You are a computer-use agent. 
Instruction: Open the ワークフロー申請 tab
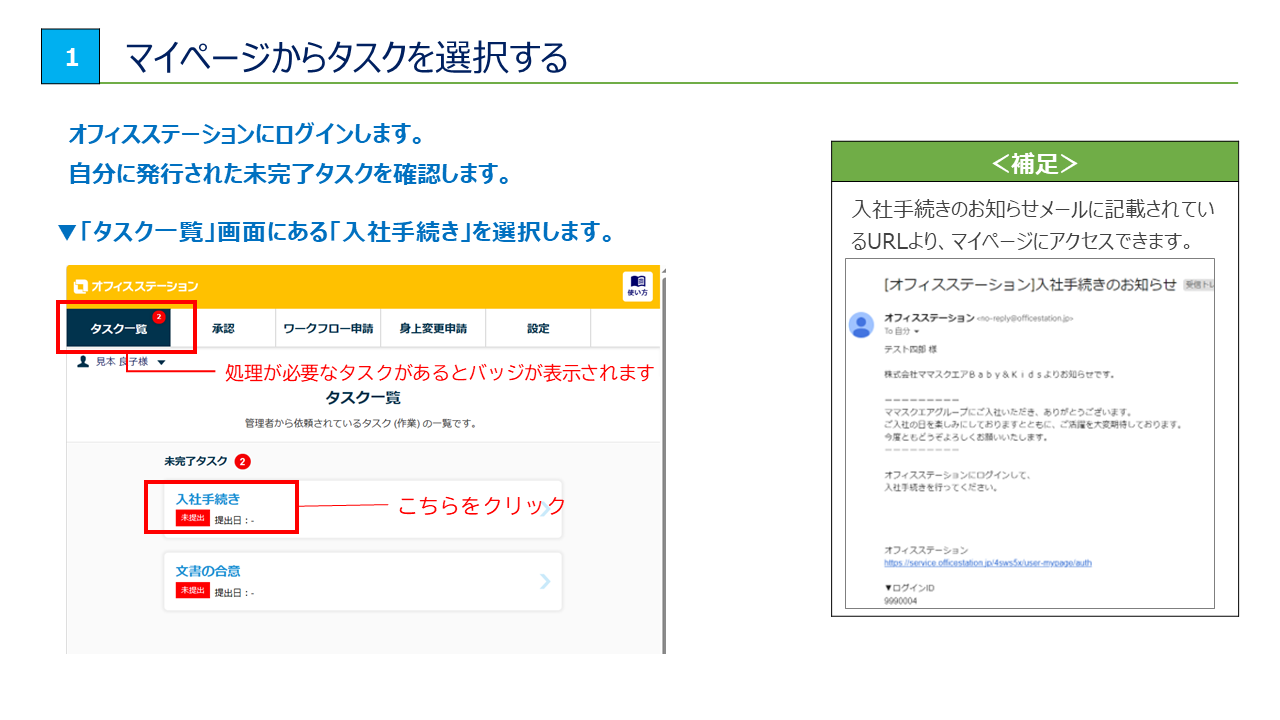click(328, 328)
